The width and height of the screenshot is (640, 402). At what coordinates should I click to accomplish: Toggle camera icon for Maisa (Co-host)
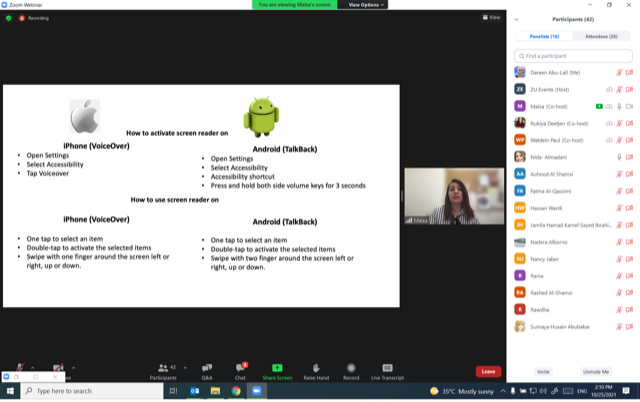click(x=629, y=105)
